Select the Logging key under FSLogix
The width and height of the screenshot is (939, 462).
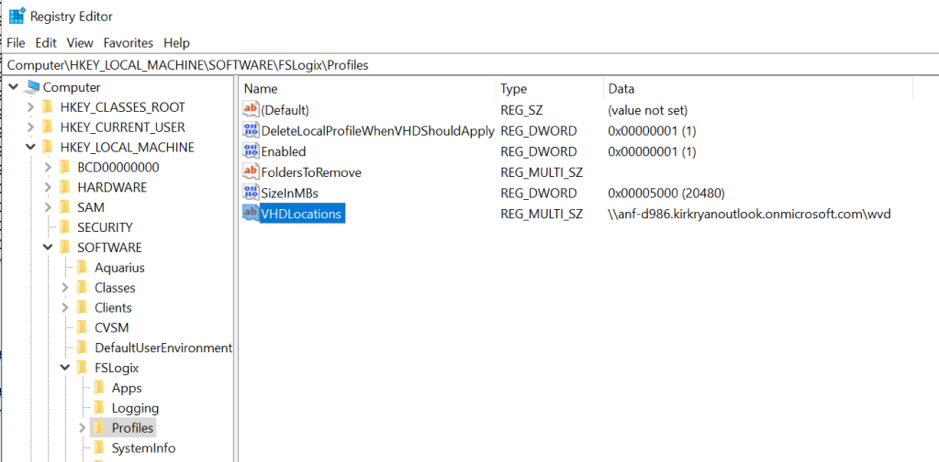[134, 408]
